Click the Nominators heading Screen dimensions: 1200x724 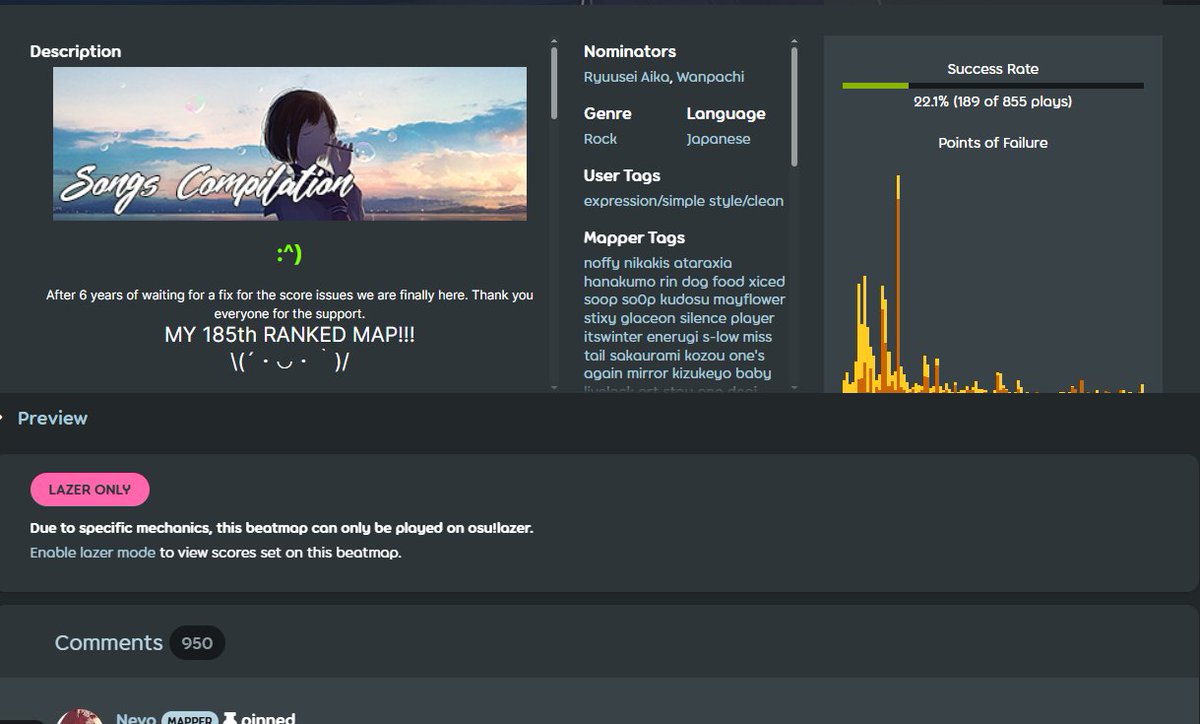630,52
